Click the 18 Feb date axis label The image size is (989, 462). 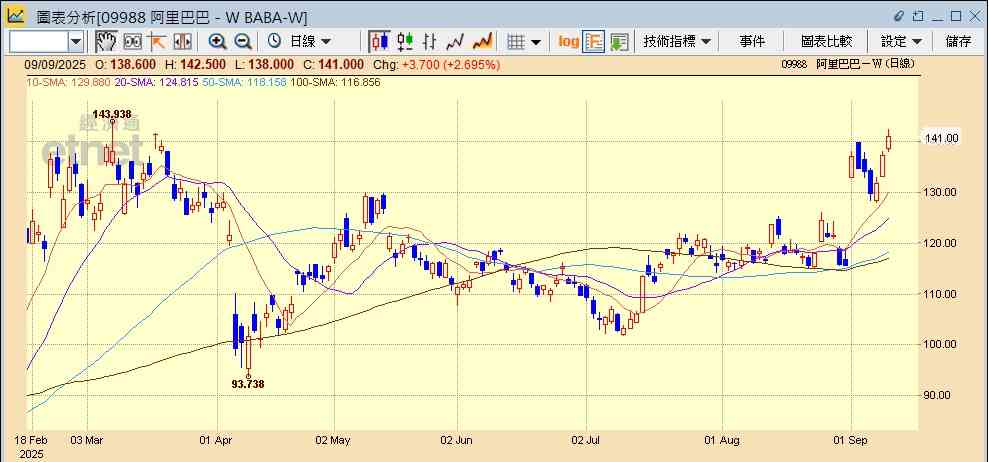(32, 440)
